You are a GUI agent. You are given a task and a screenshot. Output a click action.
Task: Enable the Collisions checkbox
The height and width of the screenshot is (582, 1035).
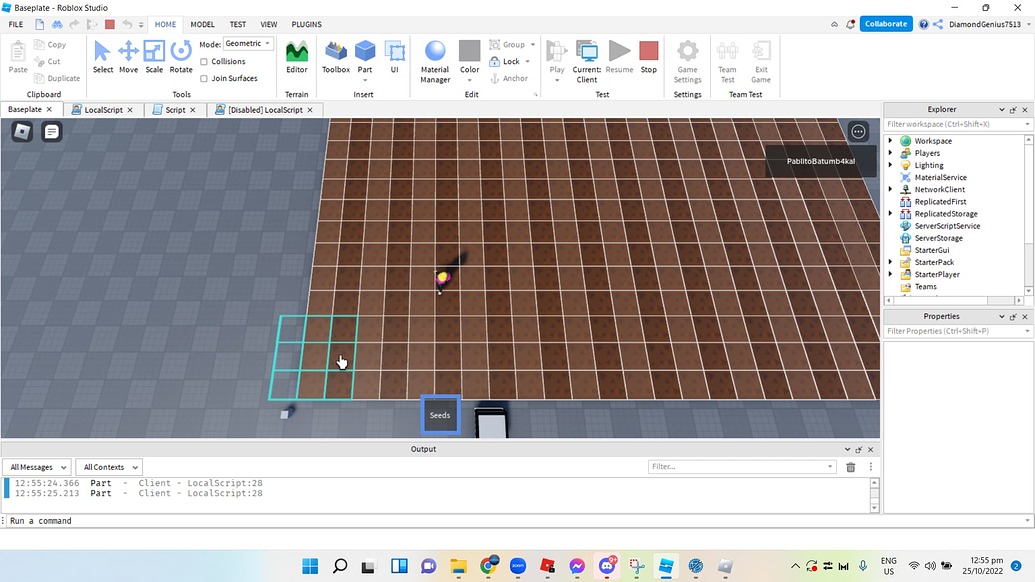coord(204,61)
